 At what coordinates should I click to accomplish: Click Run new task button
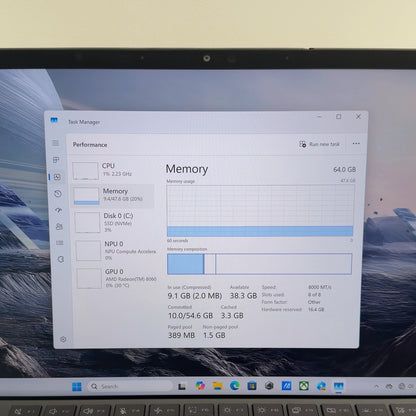tap(319, 144)
